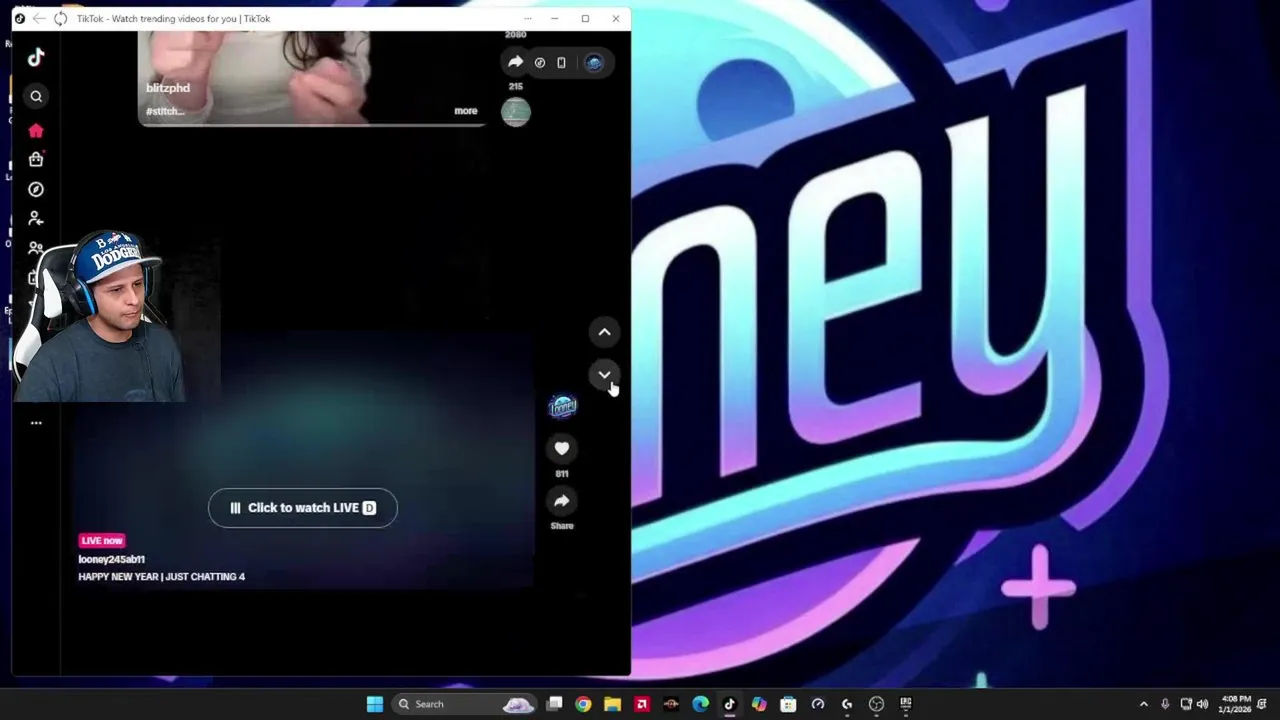The width and height of the screenshot is (1280, 720).
Task: Click the taskbar Search box
Action: click(465, 704)
